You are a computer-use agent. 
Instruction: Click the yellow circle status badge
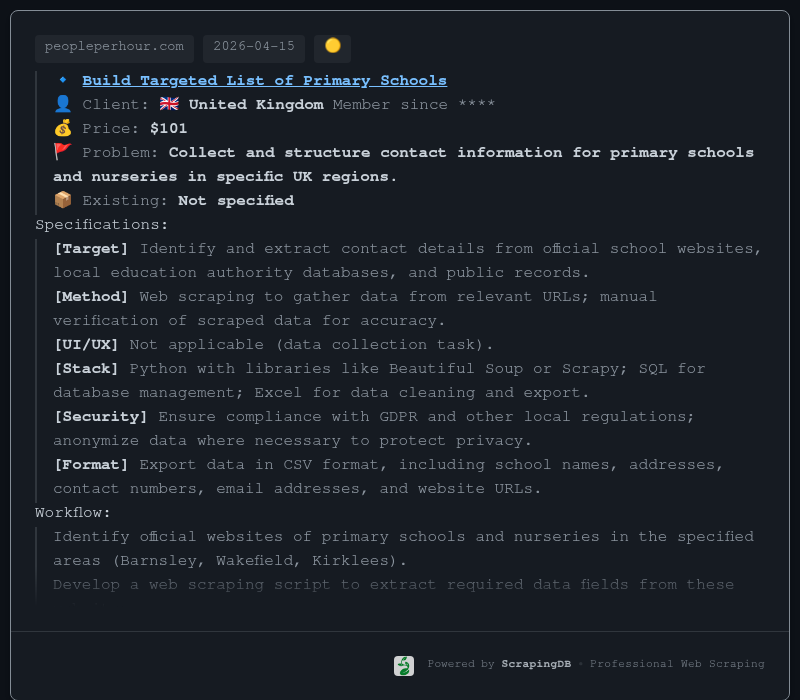tap(332, 46)
